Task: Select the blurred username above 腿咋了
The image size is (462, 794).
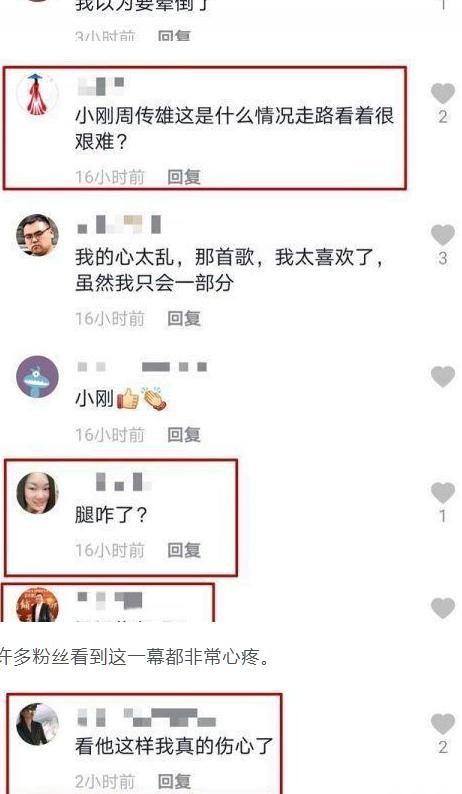Action: (123, 482)
